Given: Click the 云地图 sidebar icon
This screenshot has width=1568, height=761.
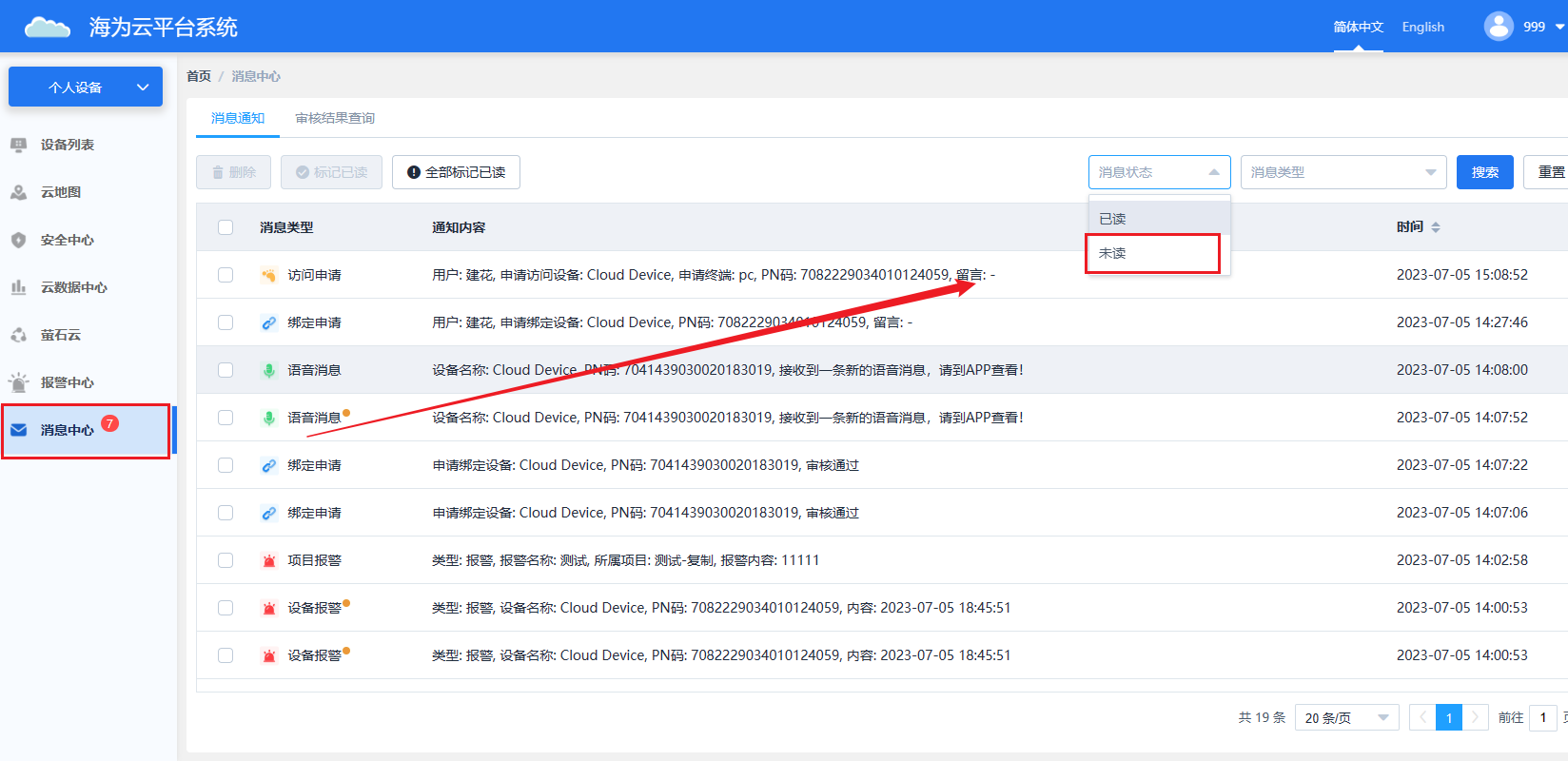Looking at the screenshot, I should coord(18,192).
